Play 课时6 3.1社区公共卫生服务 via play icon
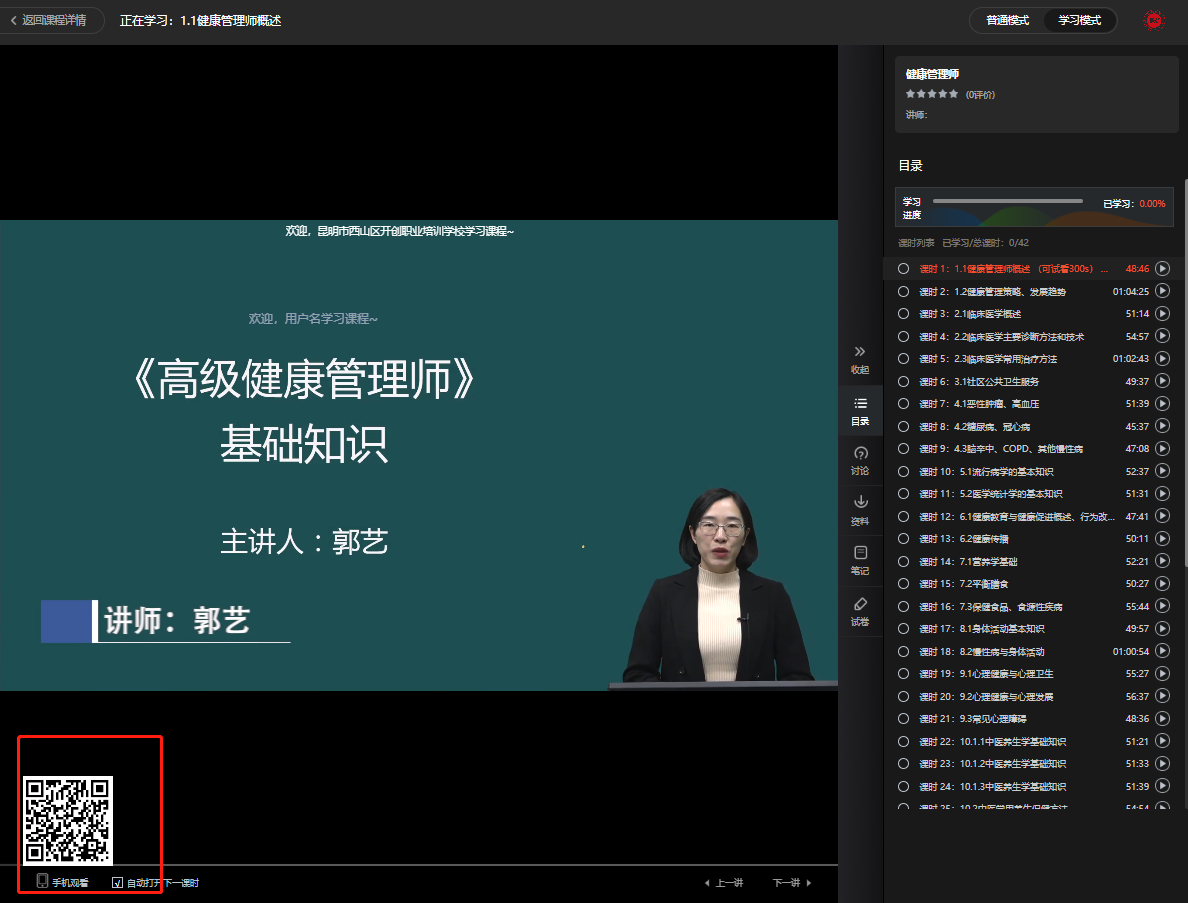 (1162, 381)
